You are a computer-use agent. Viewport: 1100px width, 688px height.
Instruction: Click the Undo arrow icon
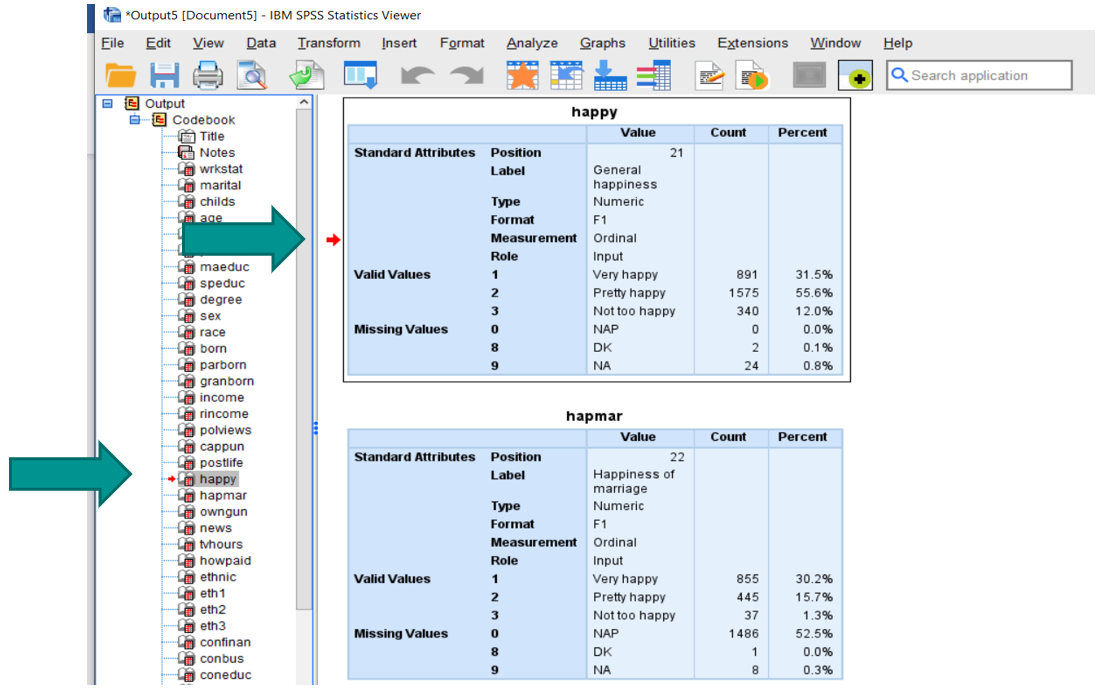tap(417, 75)
